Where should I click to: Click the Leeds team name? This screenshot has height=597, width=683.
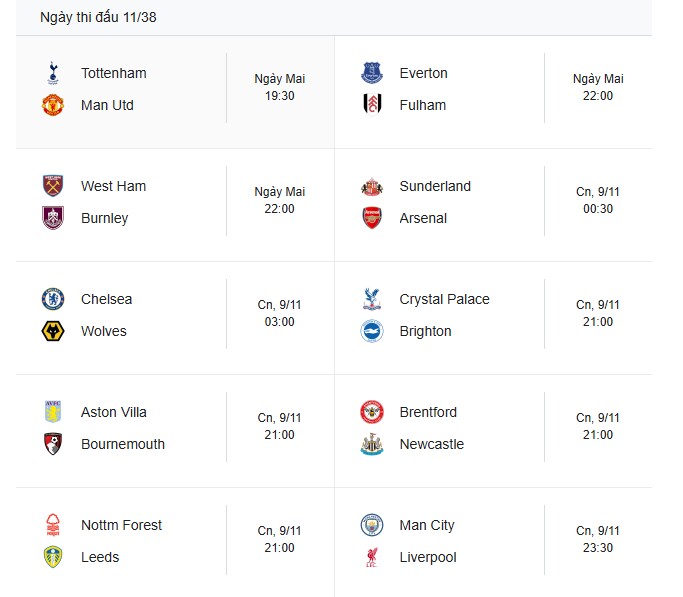(100, 557)
